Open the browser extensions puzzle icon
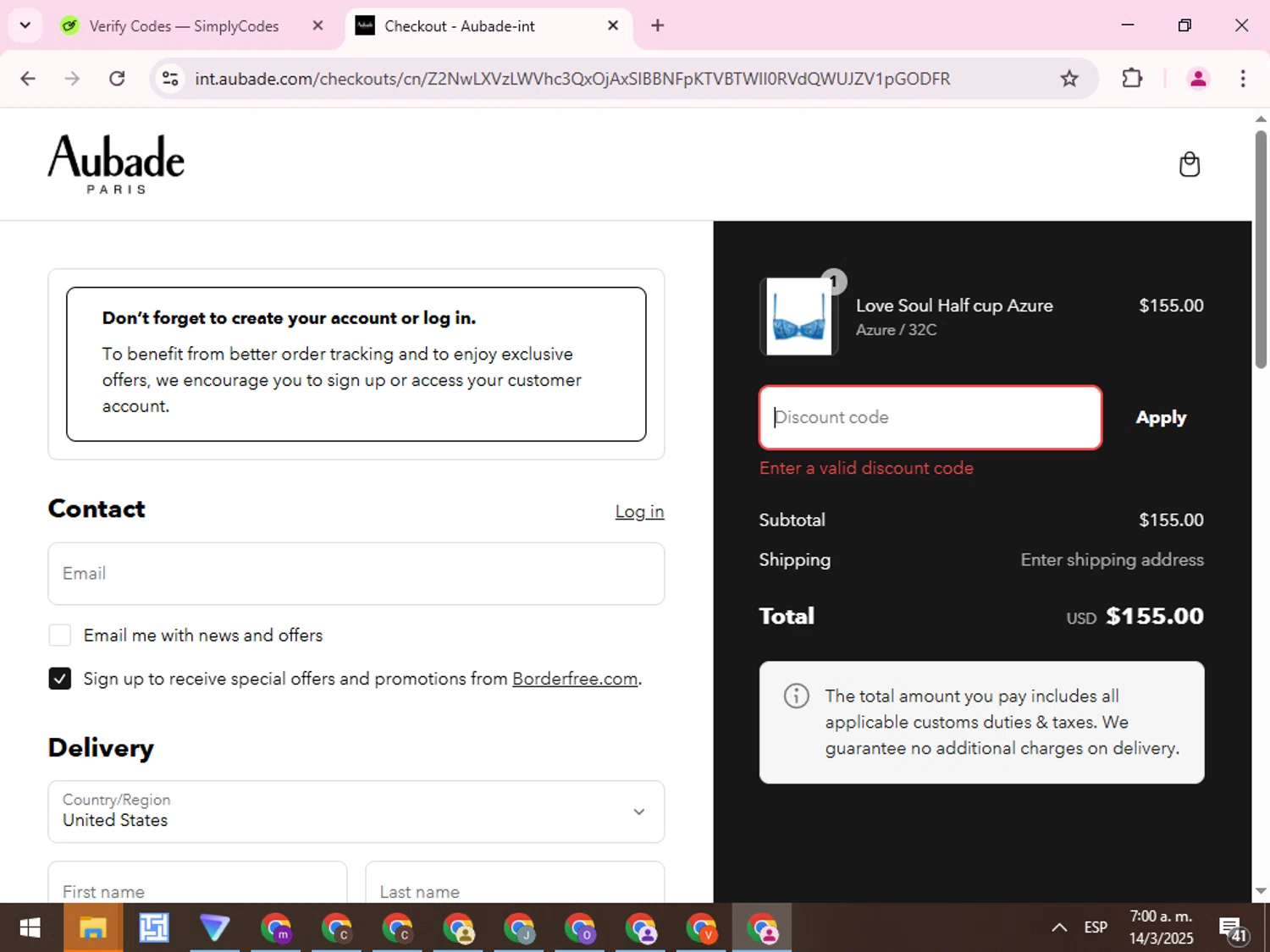 pyautogui.click(x=1132, y=79)
